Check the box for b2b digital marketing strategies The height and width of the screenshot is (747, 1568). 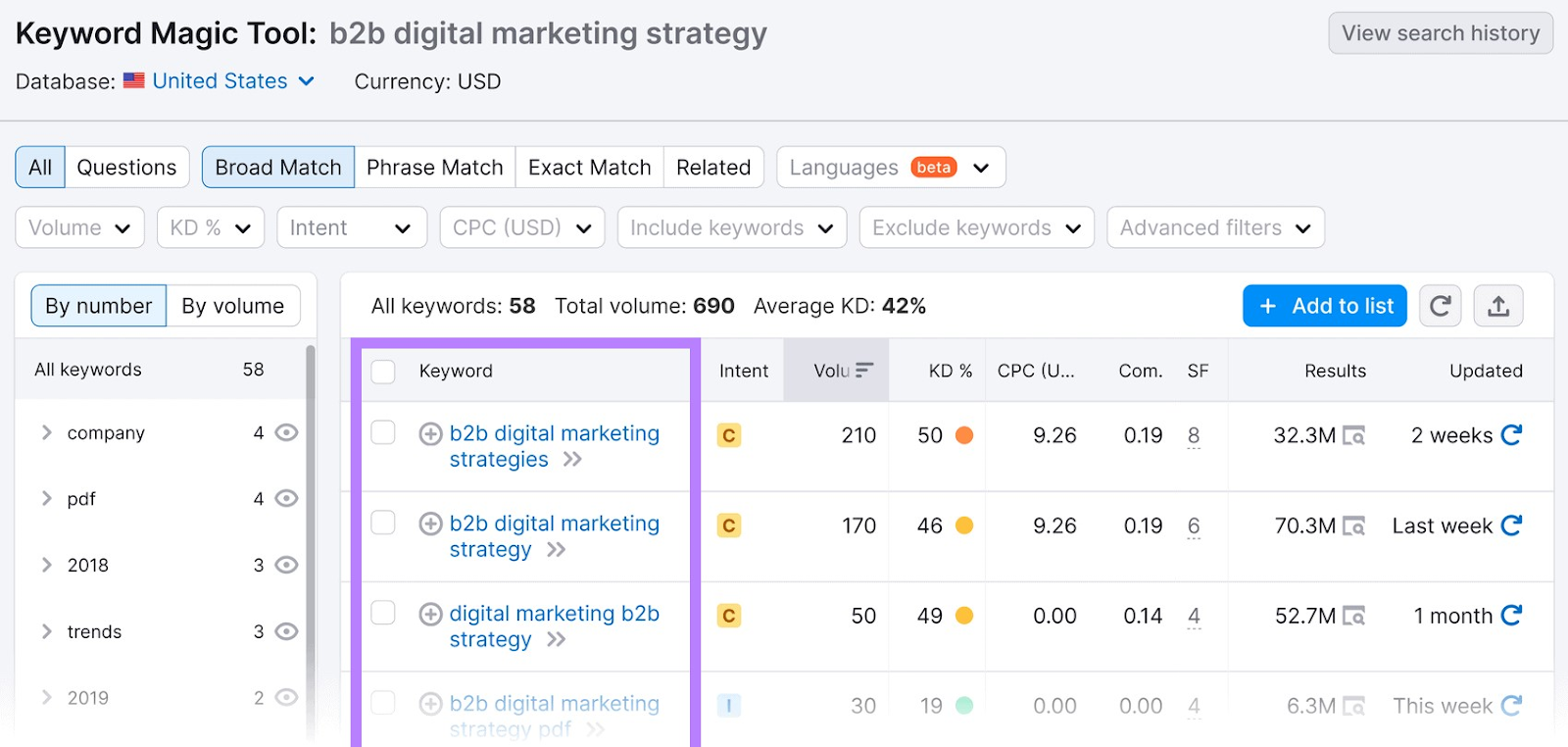(x=383, y=432)
